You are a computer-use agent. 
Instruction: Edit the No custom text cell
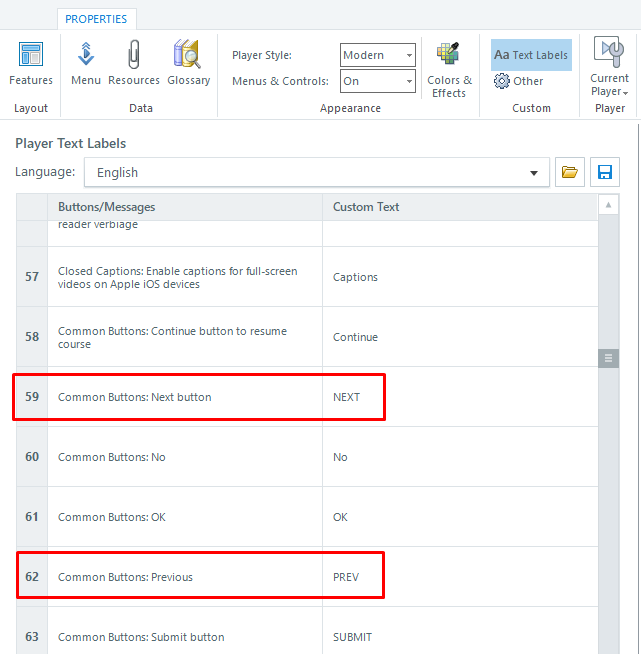tap(460, 457)
